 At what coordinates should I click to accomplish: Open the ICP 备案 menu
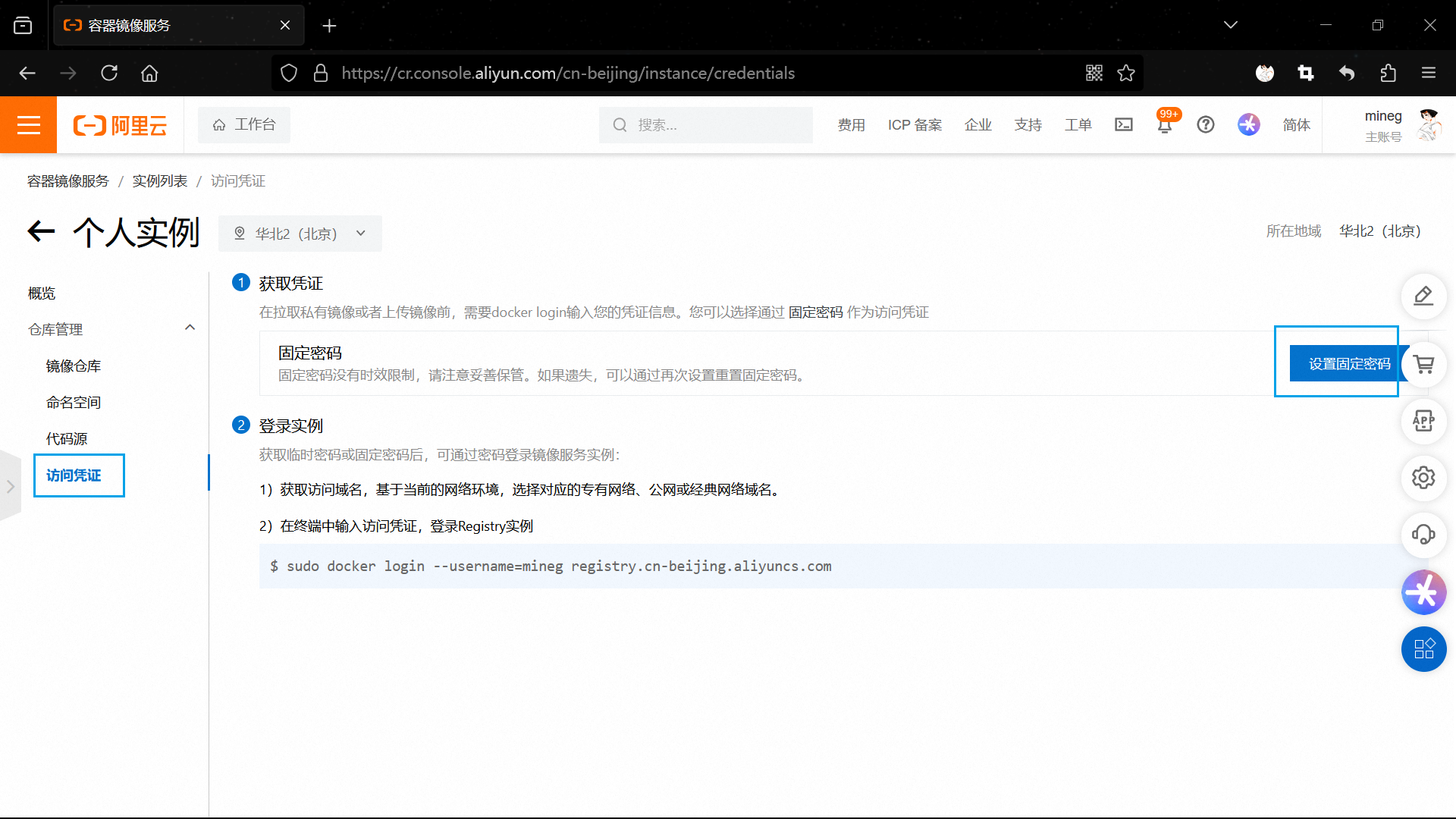tap(915, 124)
